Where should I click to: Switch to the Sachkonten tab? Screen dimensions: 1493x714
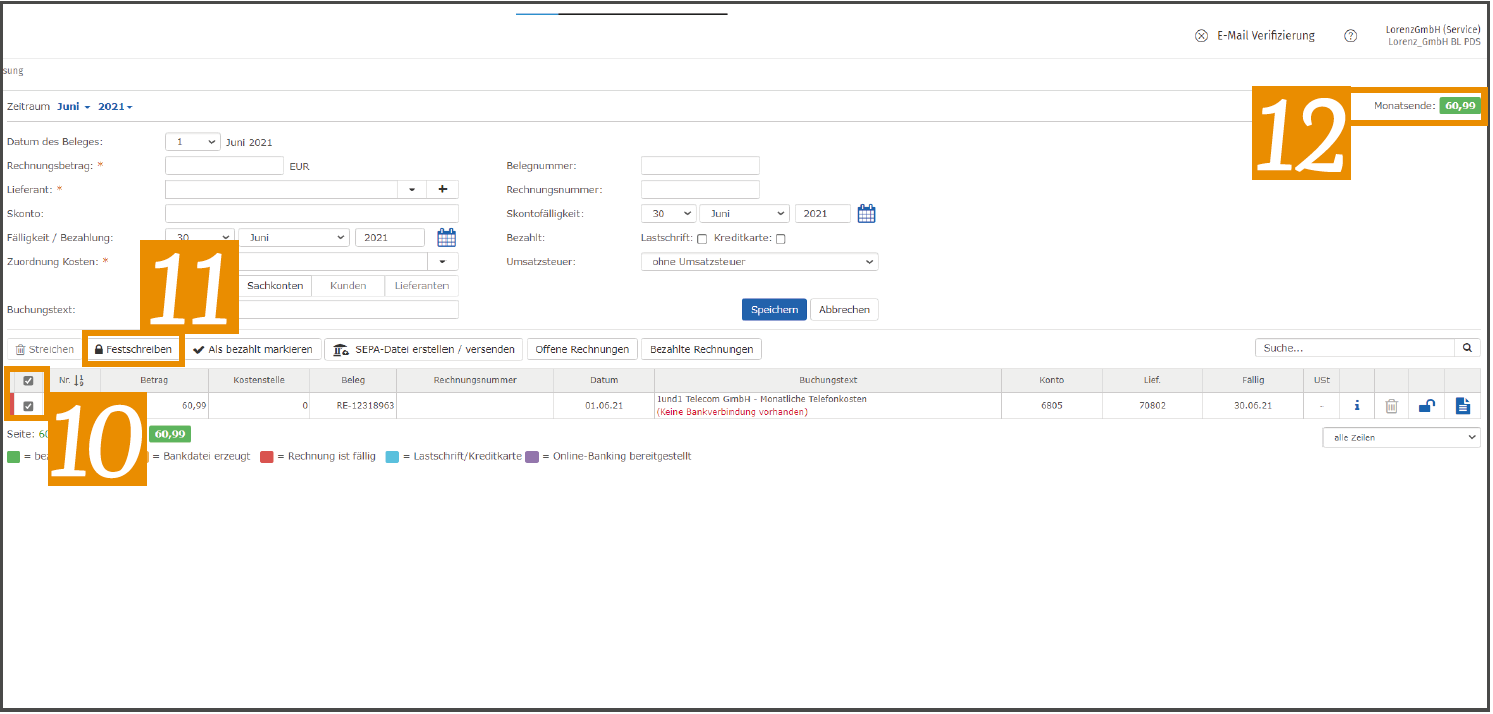pyautogui.click(x=275, y=286)
